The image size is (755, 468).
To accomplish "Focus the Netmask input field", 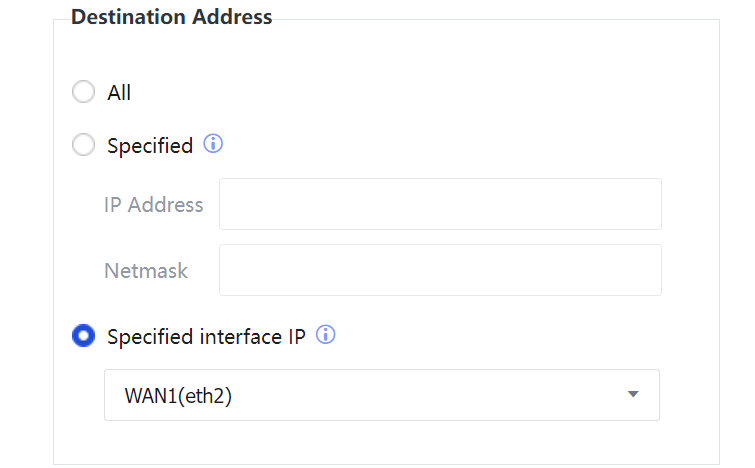I will pyautogui.click(x=440, y=270).
